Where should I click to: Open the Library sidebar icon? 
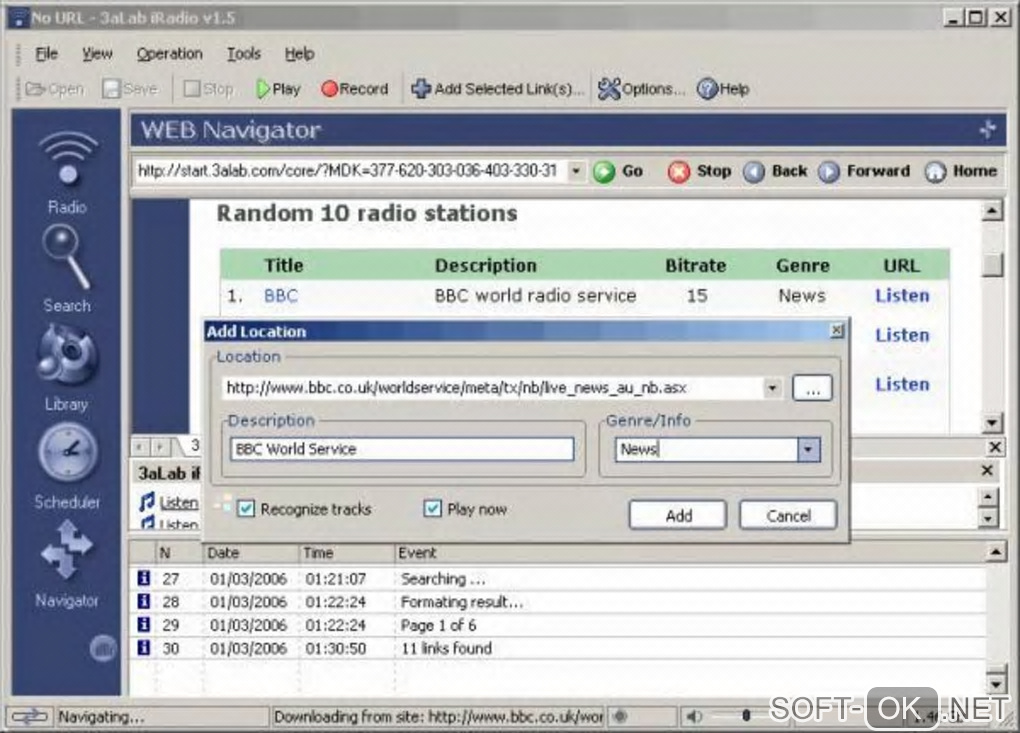click(66, 358)
